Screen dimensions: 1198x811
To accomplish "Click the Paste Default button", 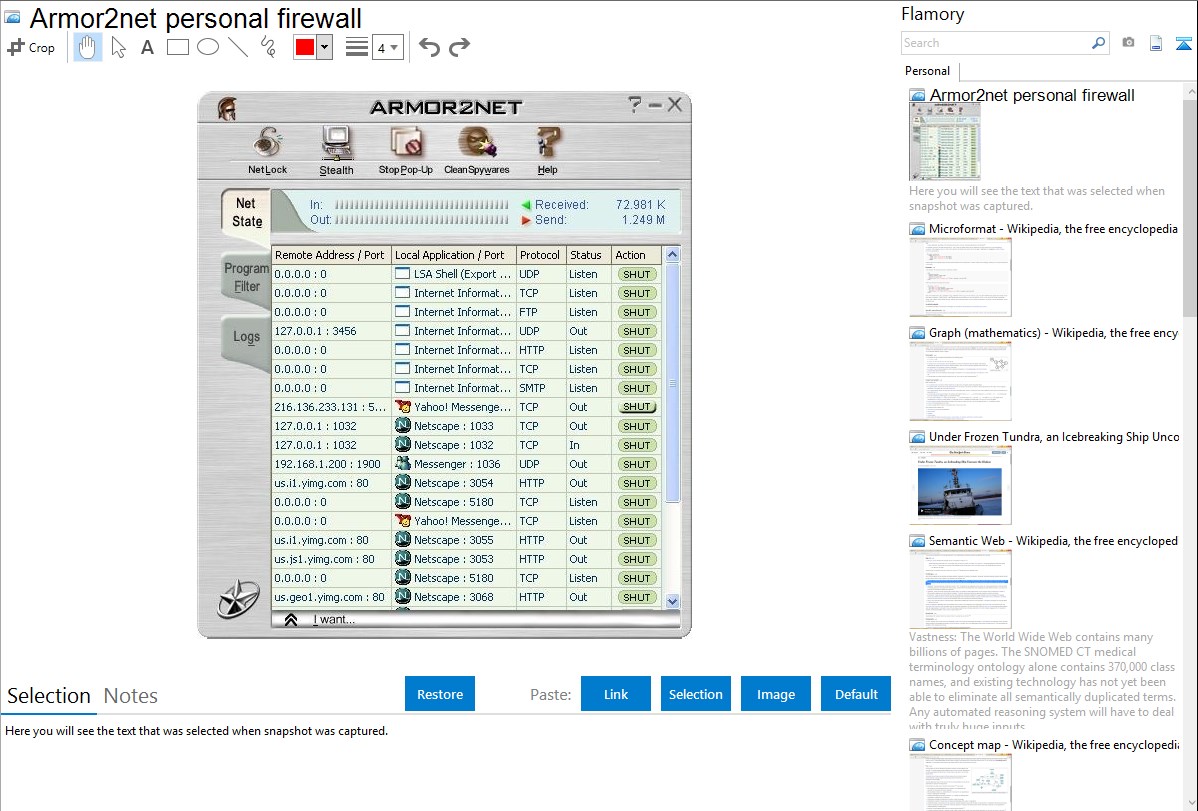I will click(x=856, y=694).
